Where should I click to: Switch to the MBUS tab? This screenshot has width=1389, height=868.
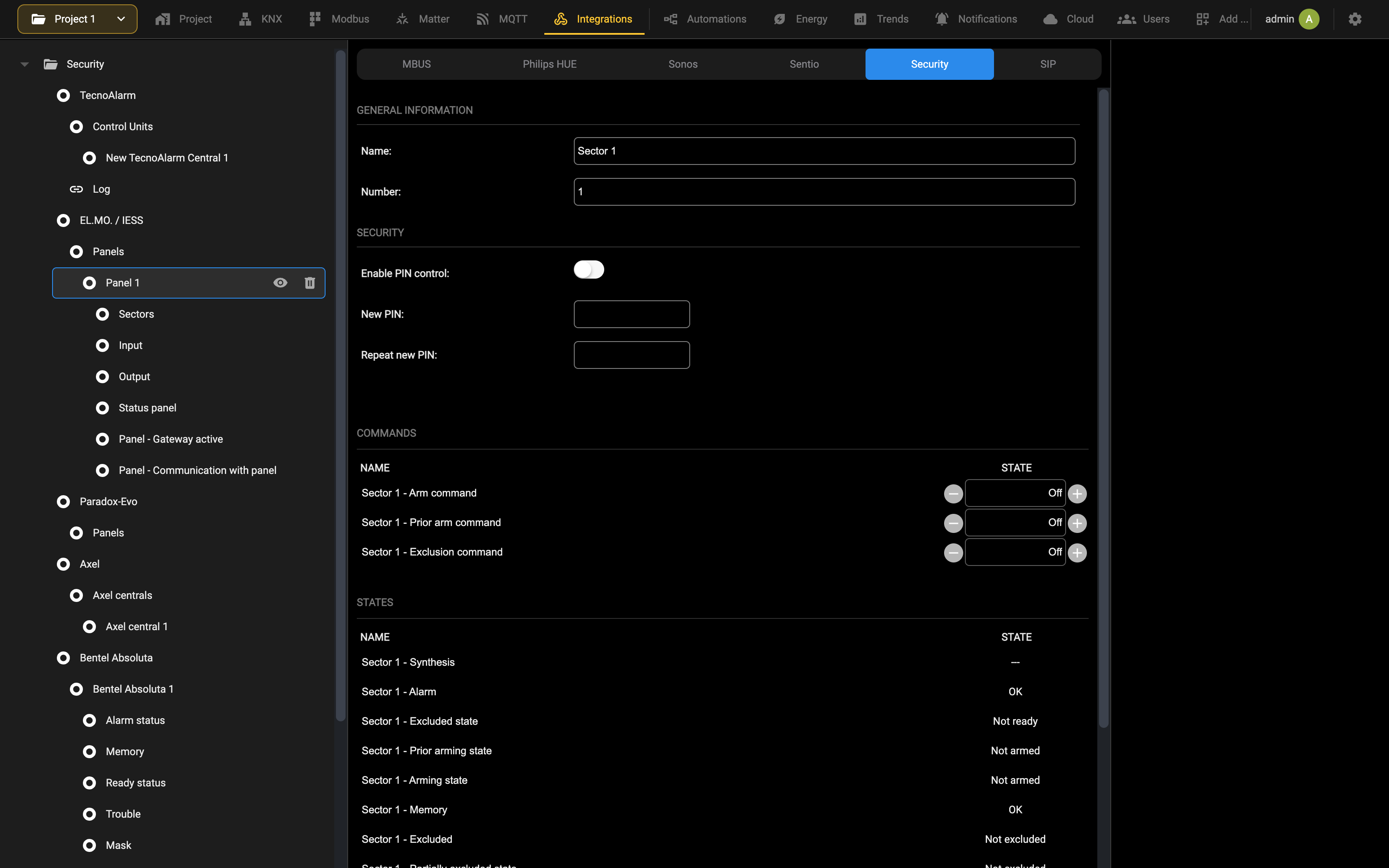pyautogui.click(x=417, y=64)
